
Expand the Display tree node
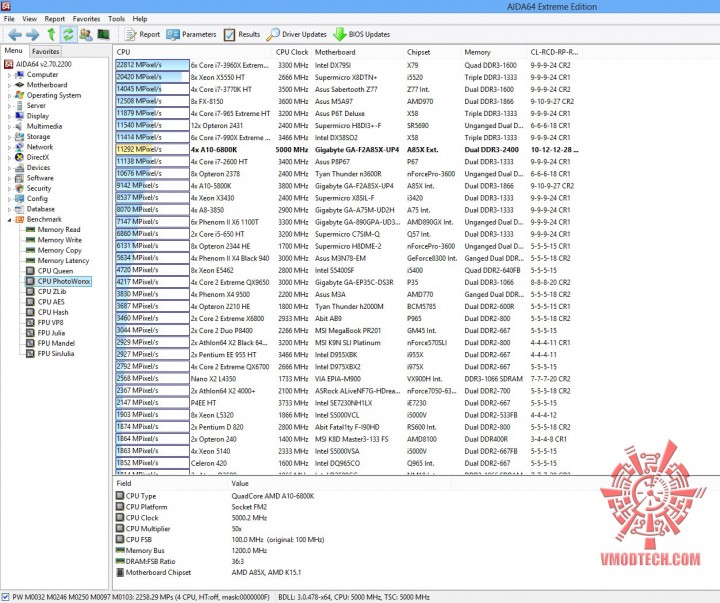pyautogui.click(x=9, y=116)
